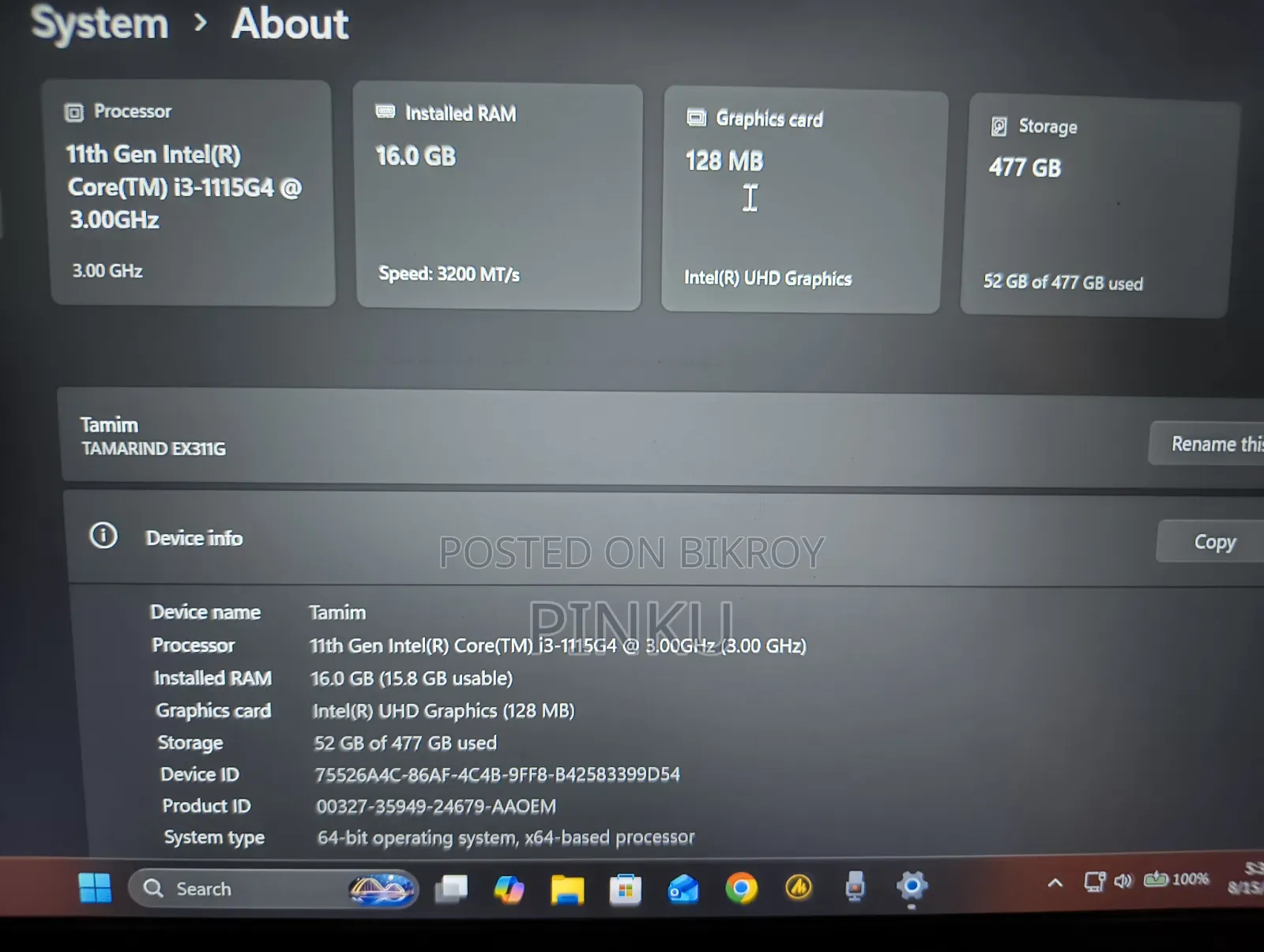
Task: Open volume control in the system tray
Action: coord(1123,881)
